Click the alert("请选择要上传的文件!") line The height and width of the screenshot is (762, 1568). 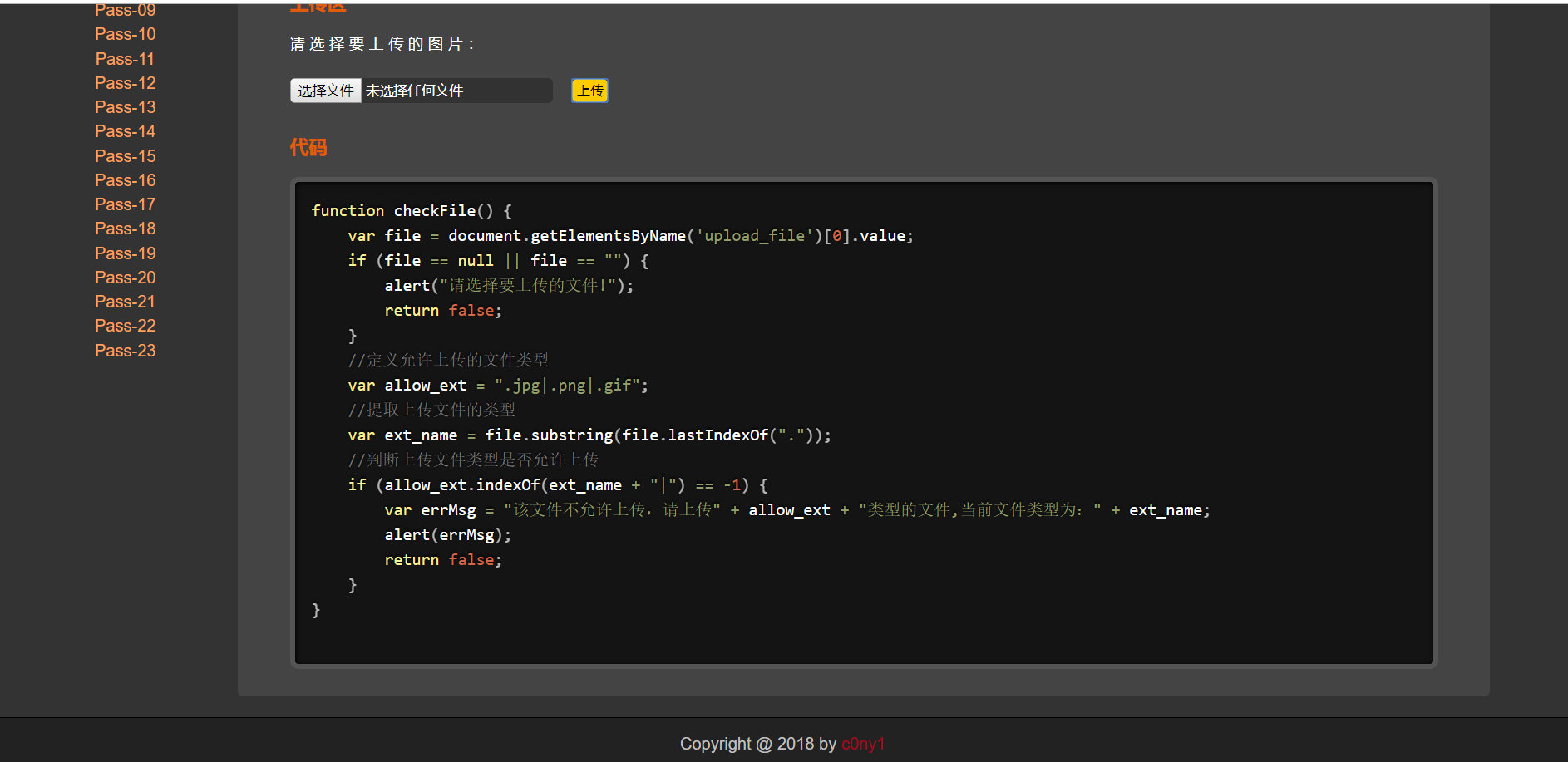(x=509, y=286)
